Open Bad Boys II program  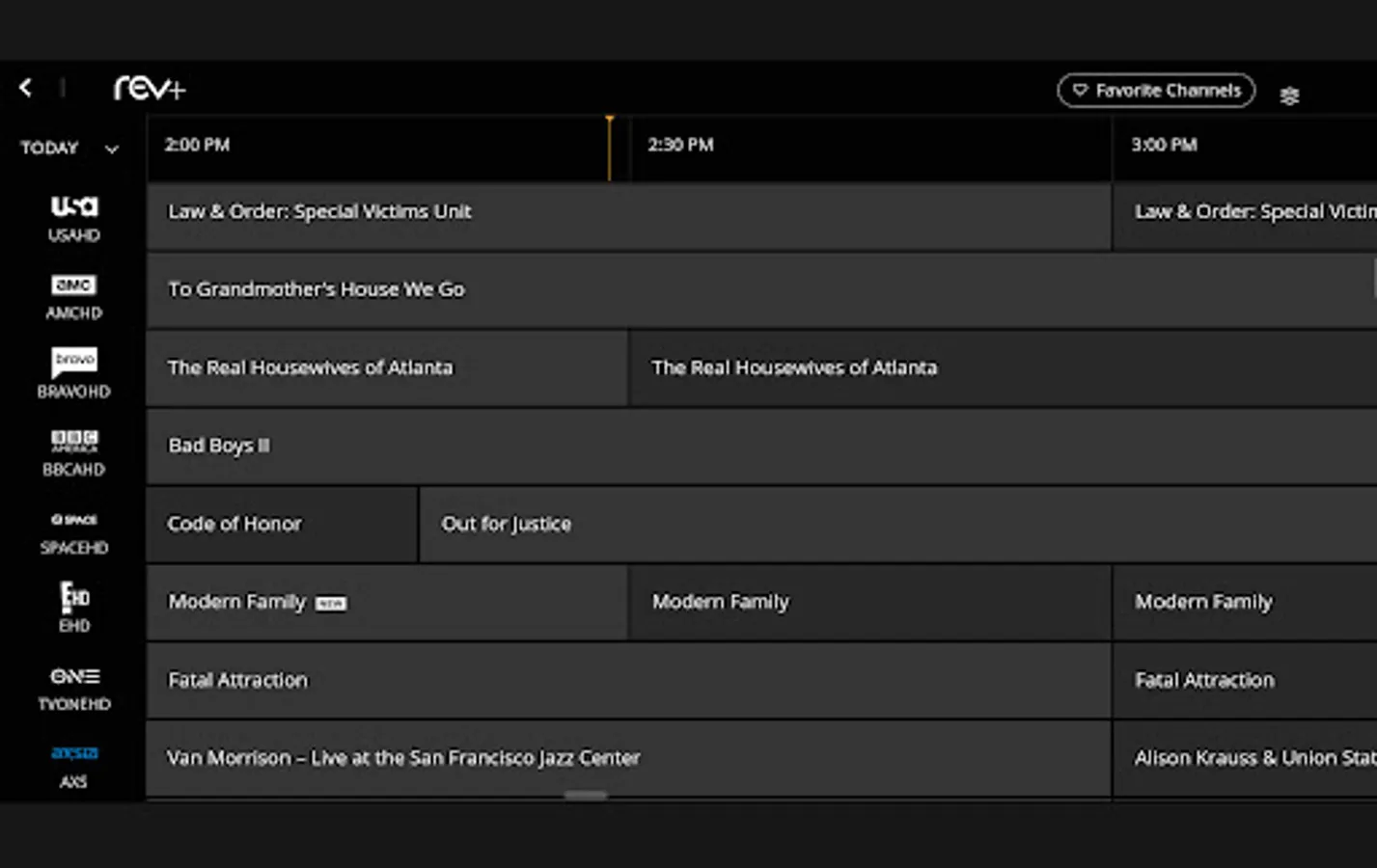(x=761, y=447)
